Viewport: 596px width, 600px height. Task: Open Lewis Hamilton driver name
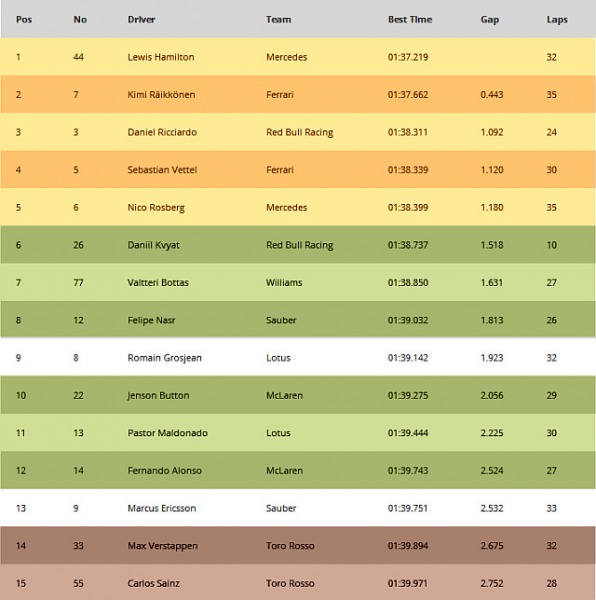161,57
